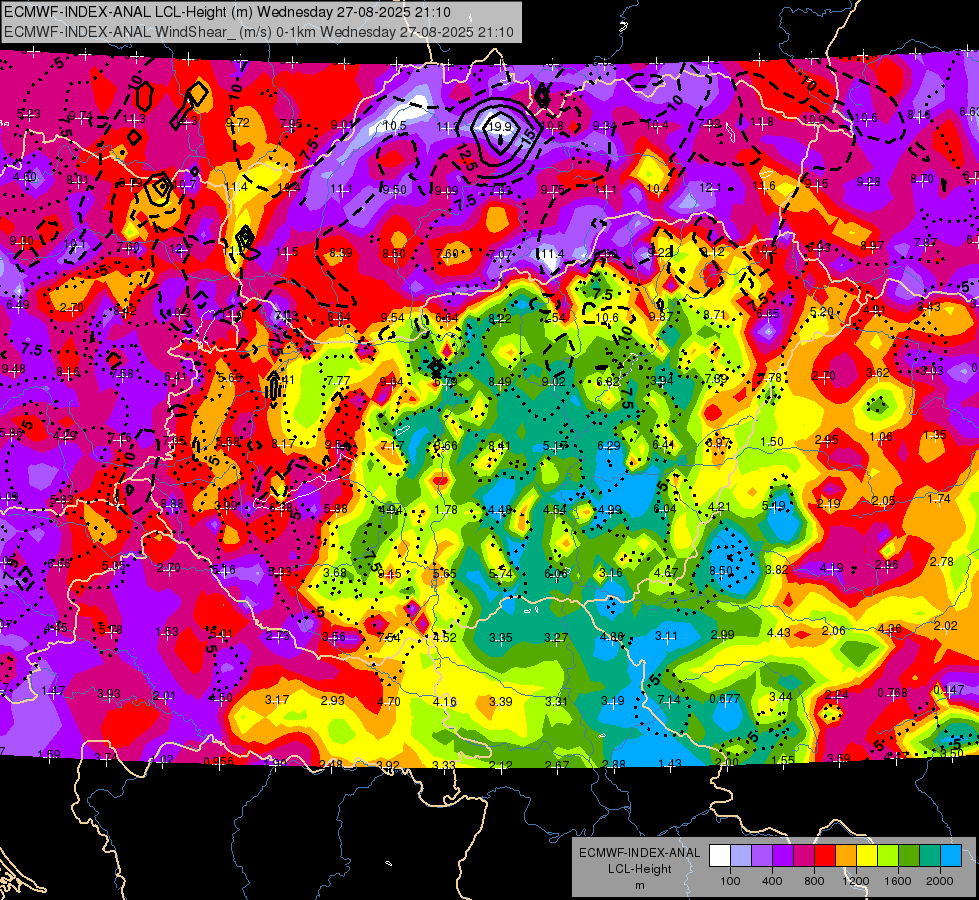
Task: Select the sky blue legend swatch
Action: coord(951,856)
